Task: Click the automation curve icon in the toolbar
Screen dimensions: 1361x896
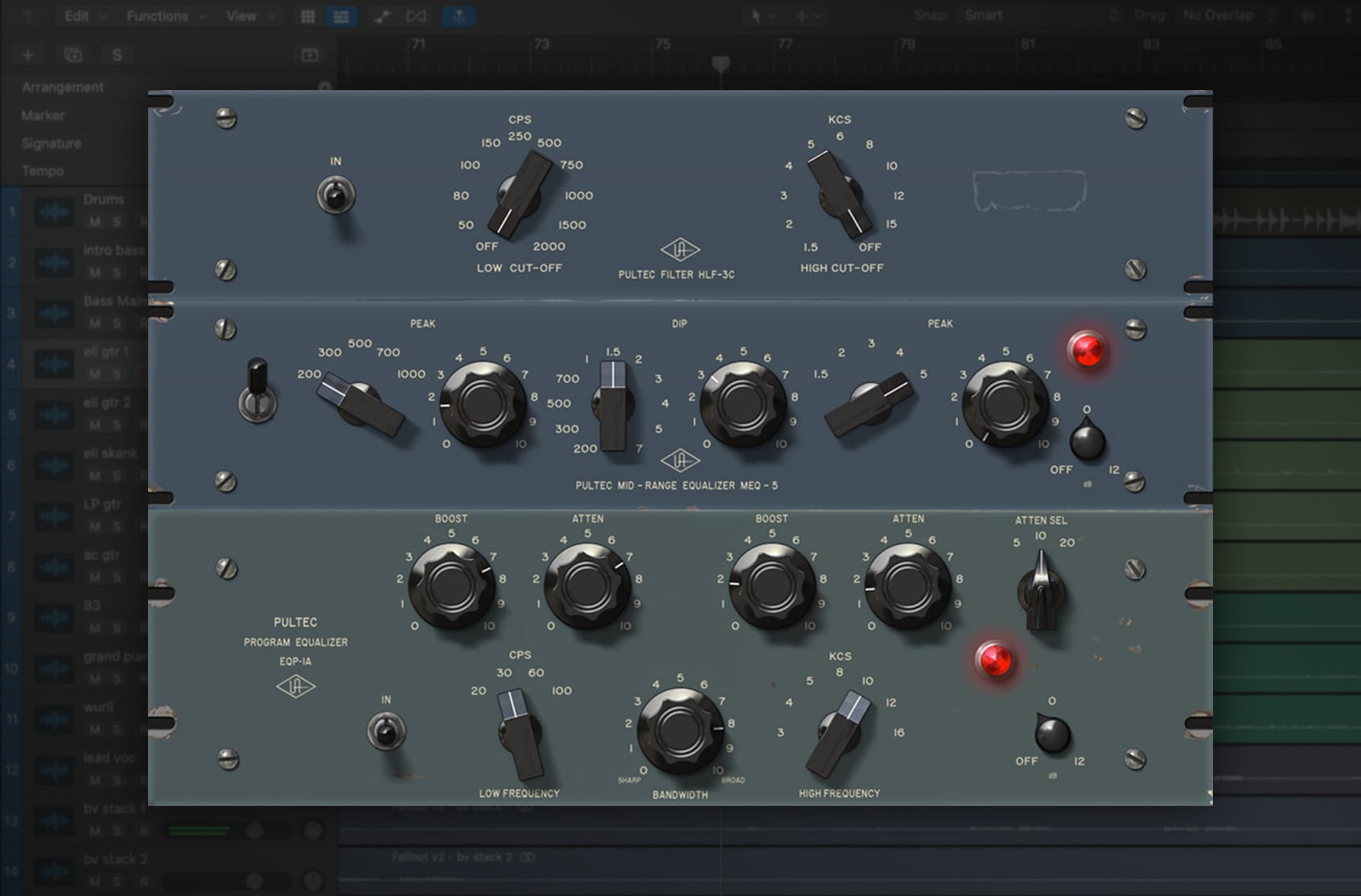Action: (381, 15)
